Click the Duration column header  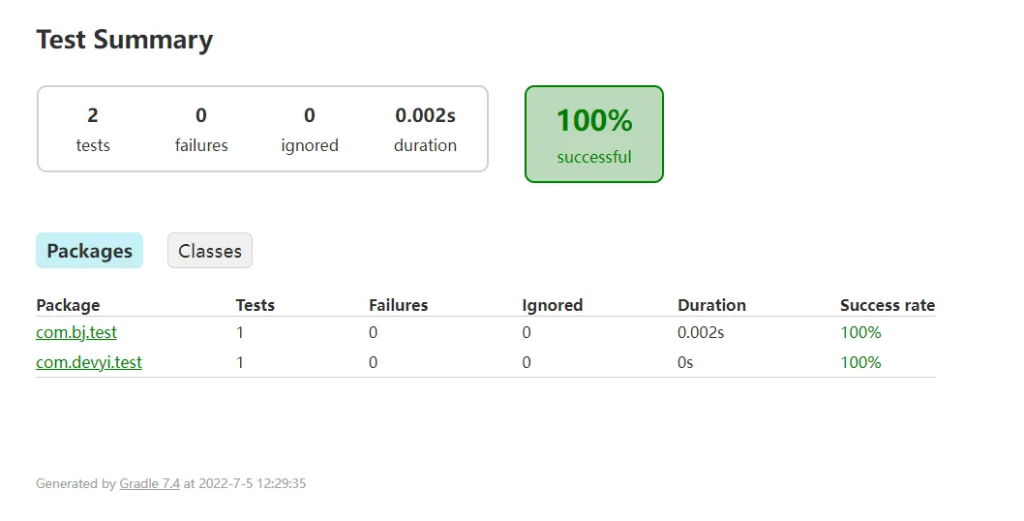pos(711,305)
